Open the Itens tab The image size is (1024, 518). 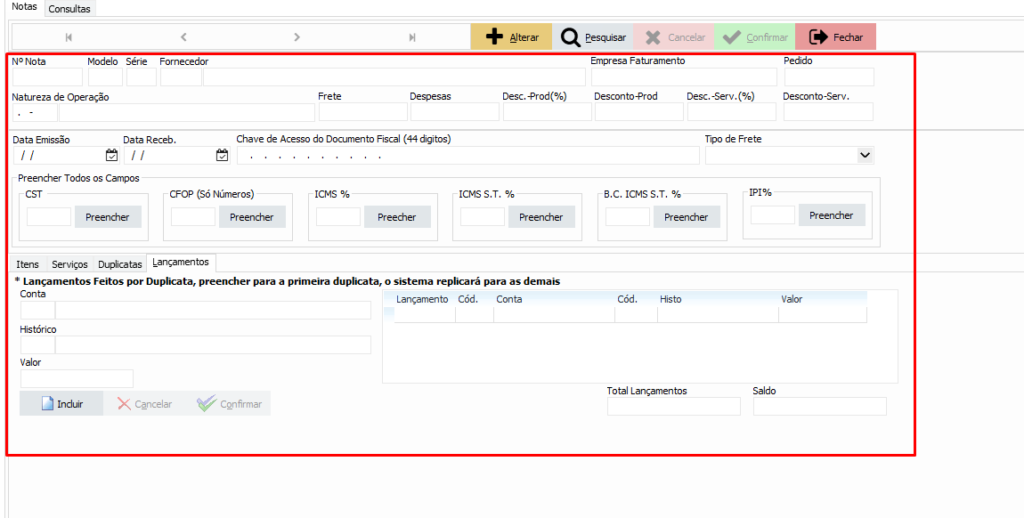(28, 265)
